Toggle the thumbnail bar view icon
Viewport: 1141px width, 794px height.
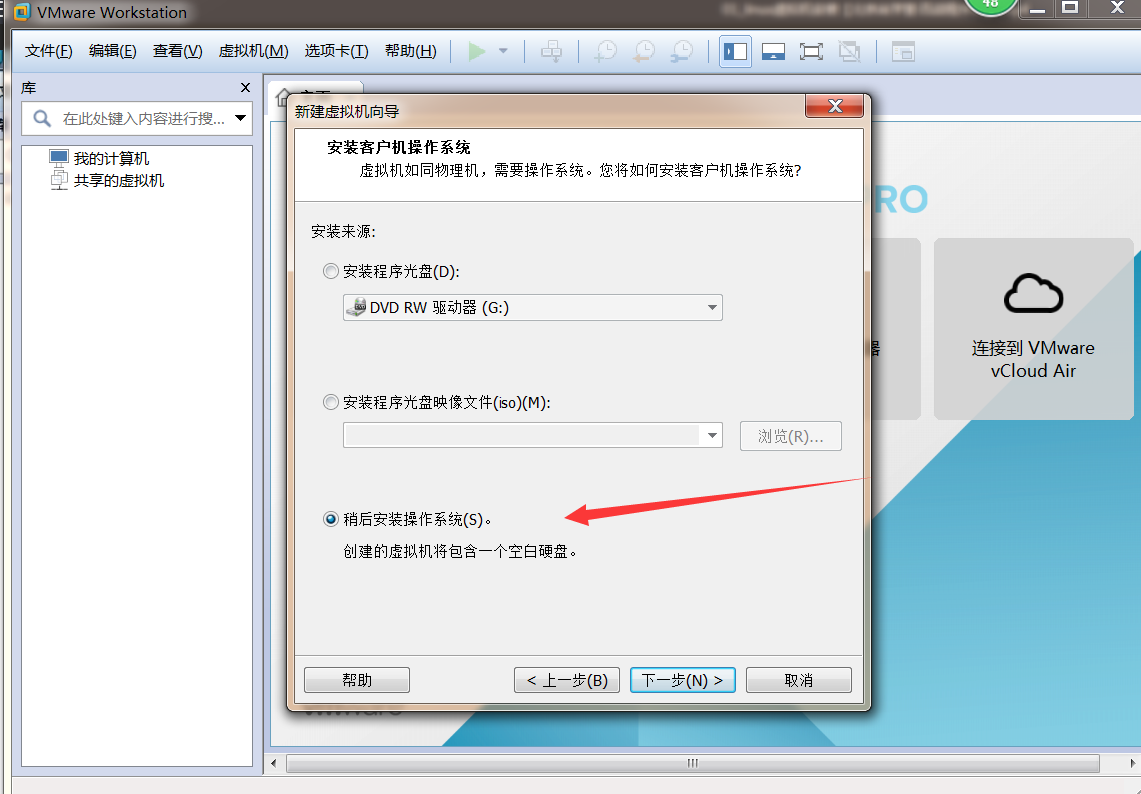click(773, 52)
